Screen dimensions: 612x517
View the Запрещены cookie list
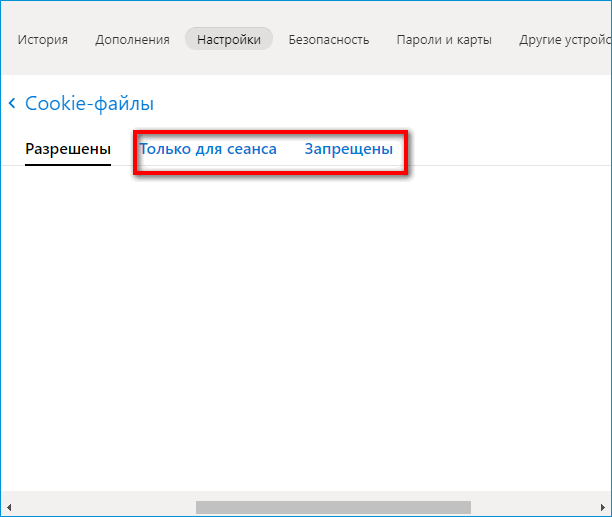(x=348, y=149)
